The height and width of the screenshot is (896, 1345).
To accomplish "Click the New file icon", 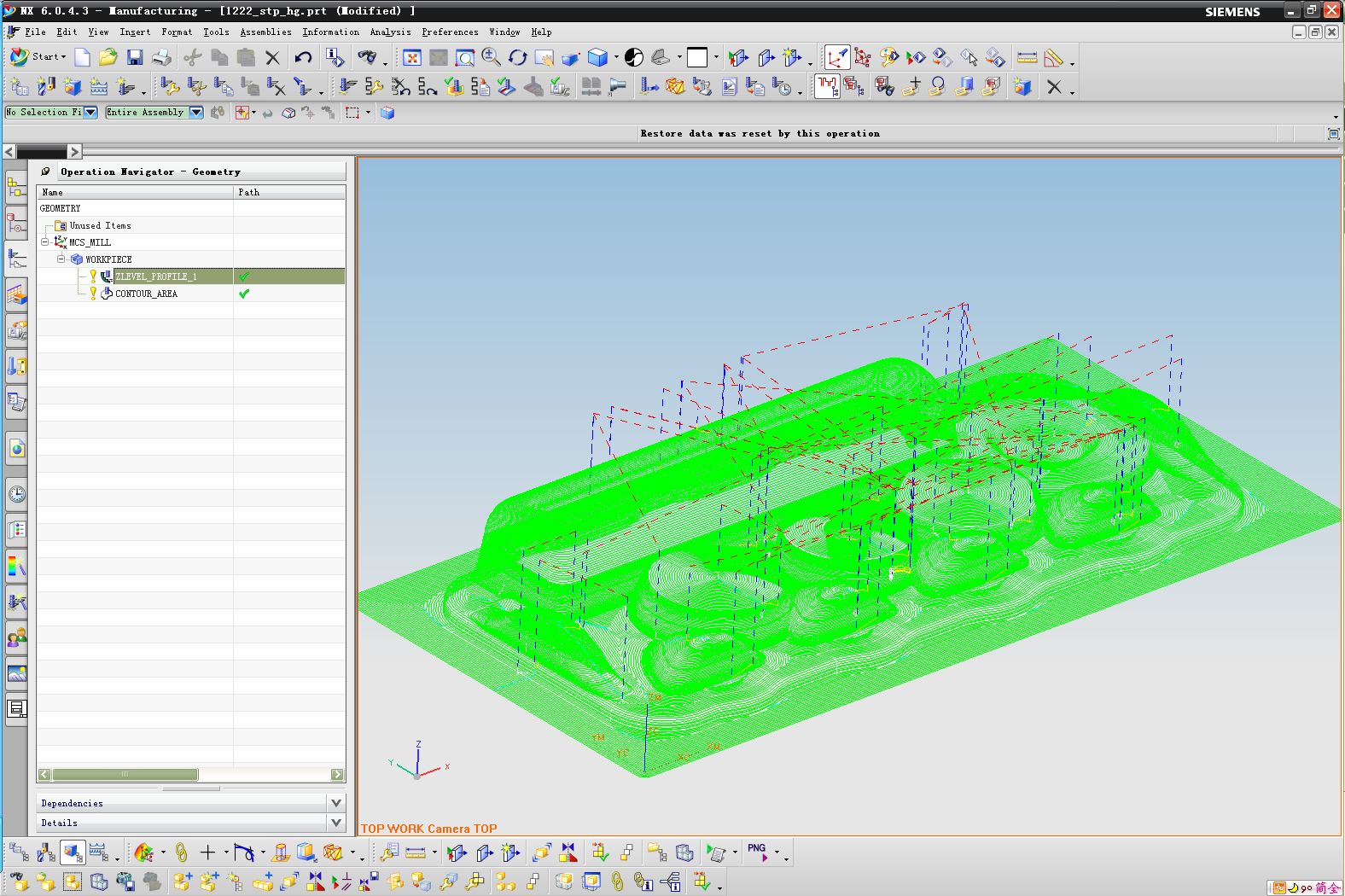I will tap(82, 57).
